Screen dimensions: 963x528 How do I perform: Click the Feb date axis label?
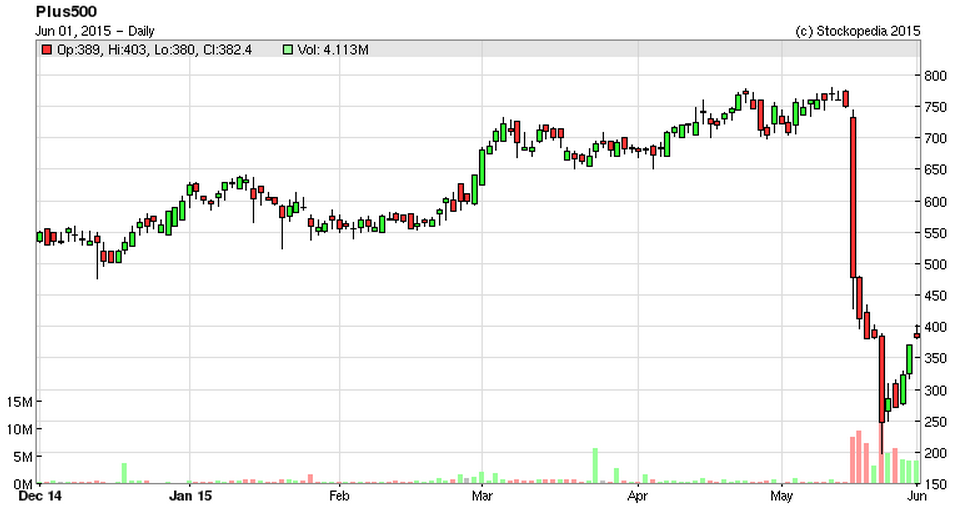tap(339, 496)
